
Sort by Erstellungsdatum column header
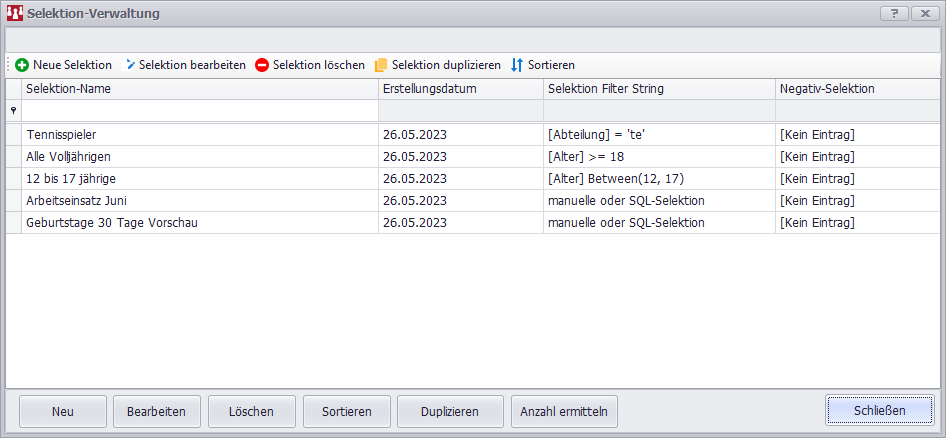[x=460, y=89]
